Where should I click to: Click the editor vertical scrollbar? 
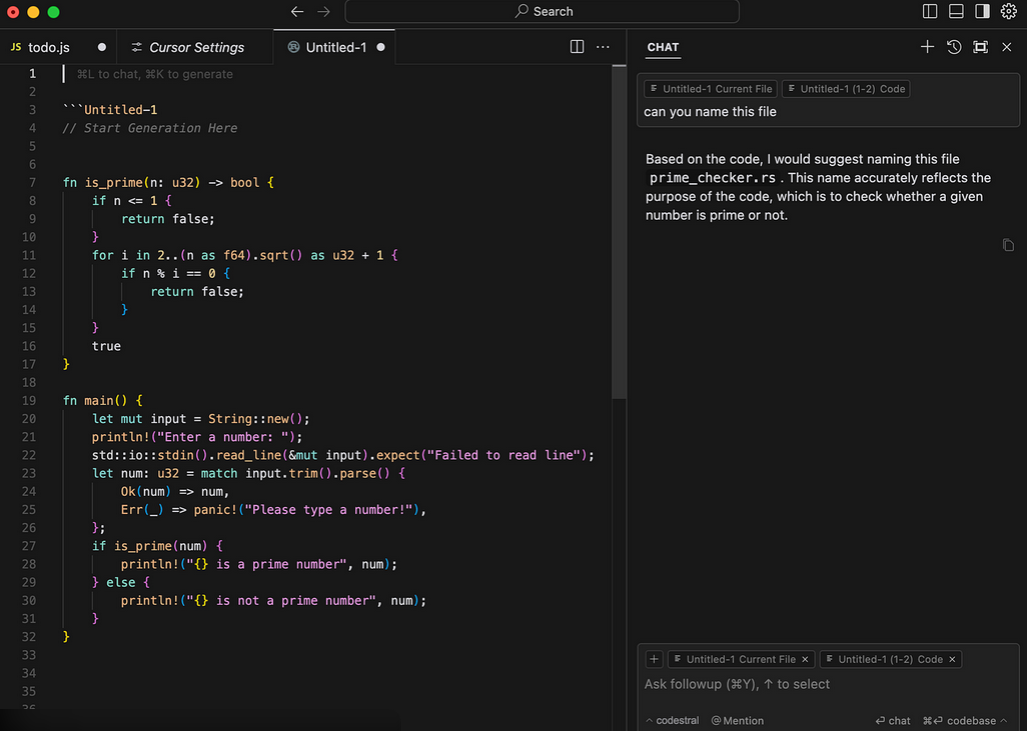(619, 231)
